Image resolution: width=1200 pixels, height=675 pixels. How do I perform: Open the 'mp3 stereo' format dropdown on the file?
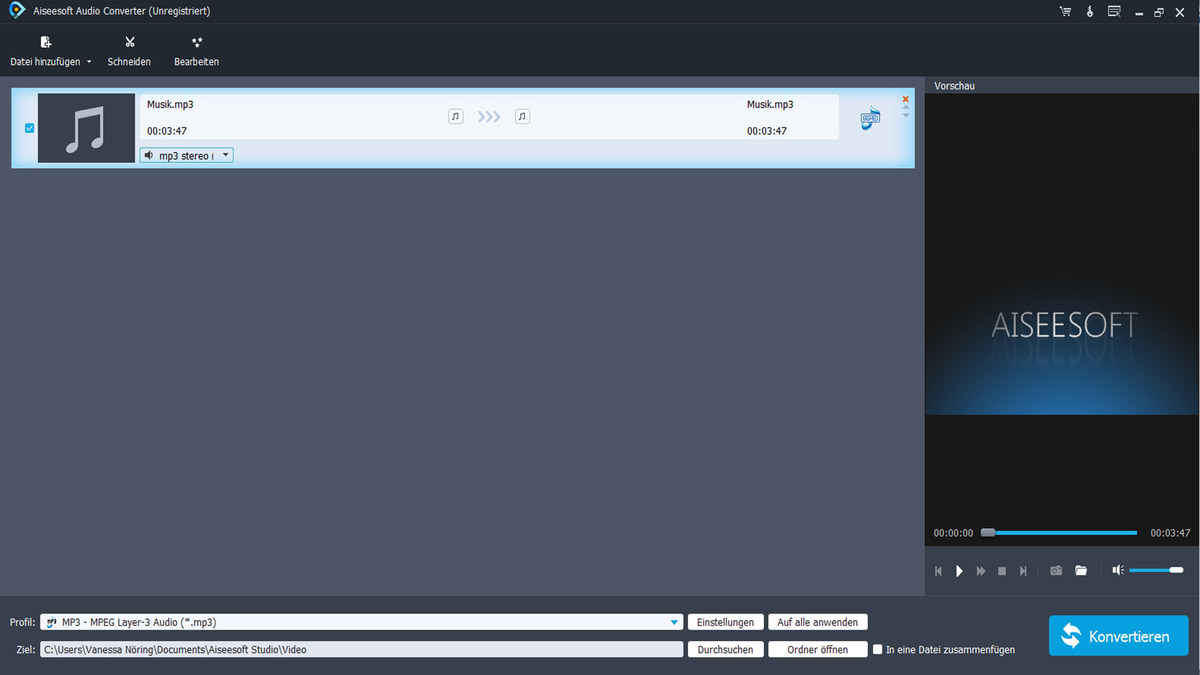[225, 155]
